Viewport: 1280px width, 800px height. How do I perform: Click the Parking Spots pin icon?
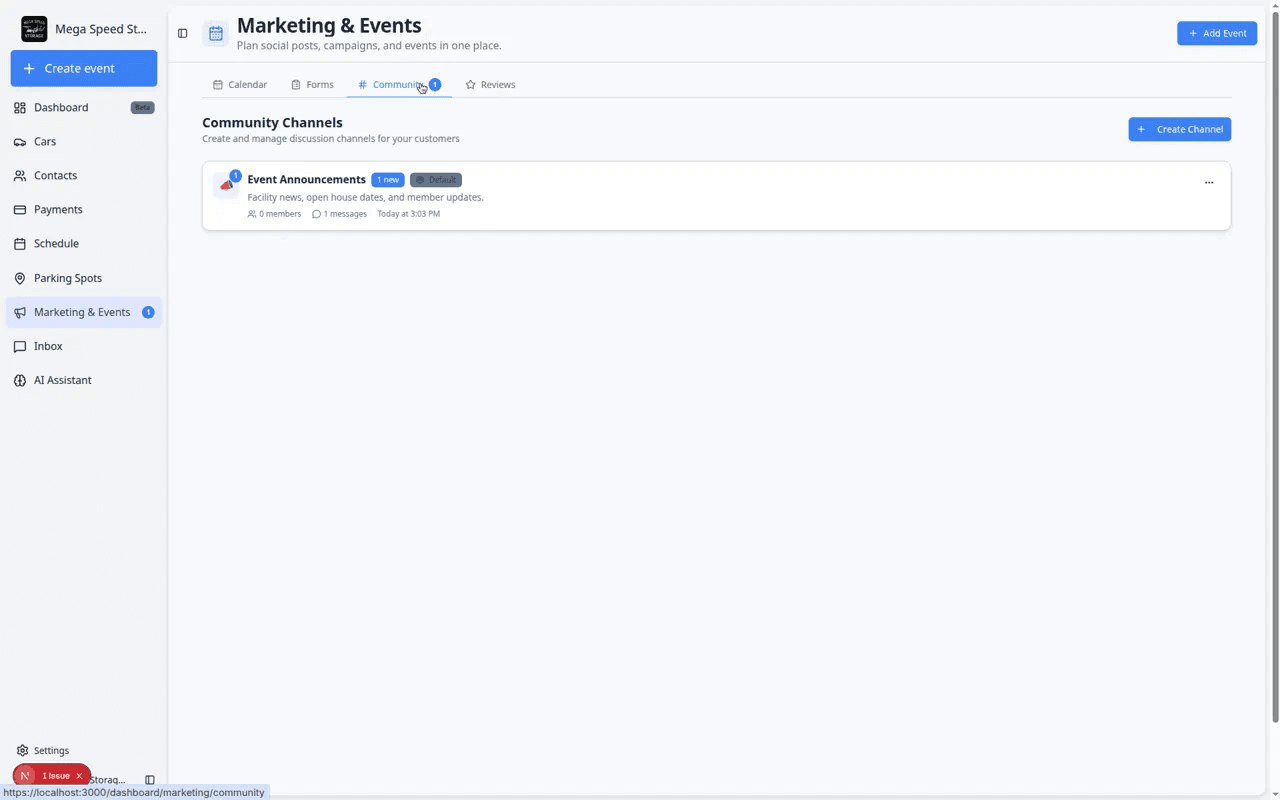pos(20,278)
